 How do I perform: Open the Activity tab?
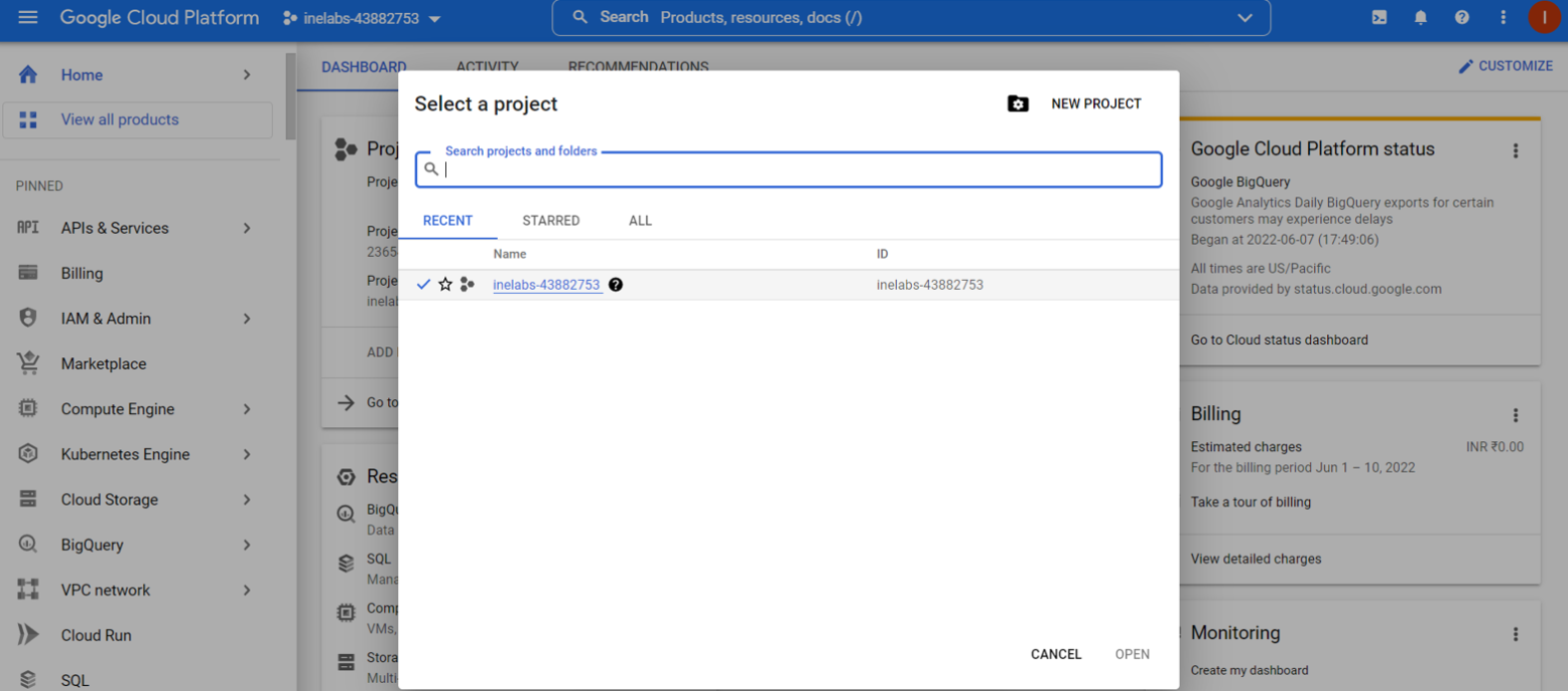(487, 67)
